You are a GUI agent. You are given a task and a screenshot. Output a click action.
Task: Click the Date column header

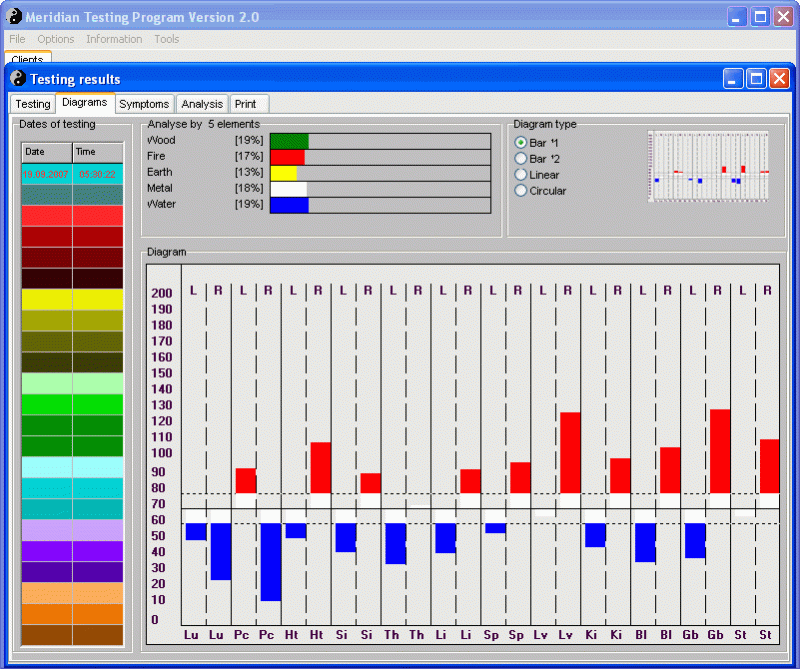tap(47, 152)
